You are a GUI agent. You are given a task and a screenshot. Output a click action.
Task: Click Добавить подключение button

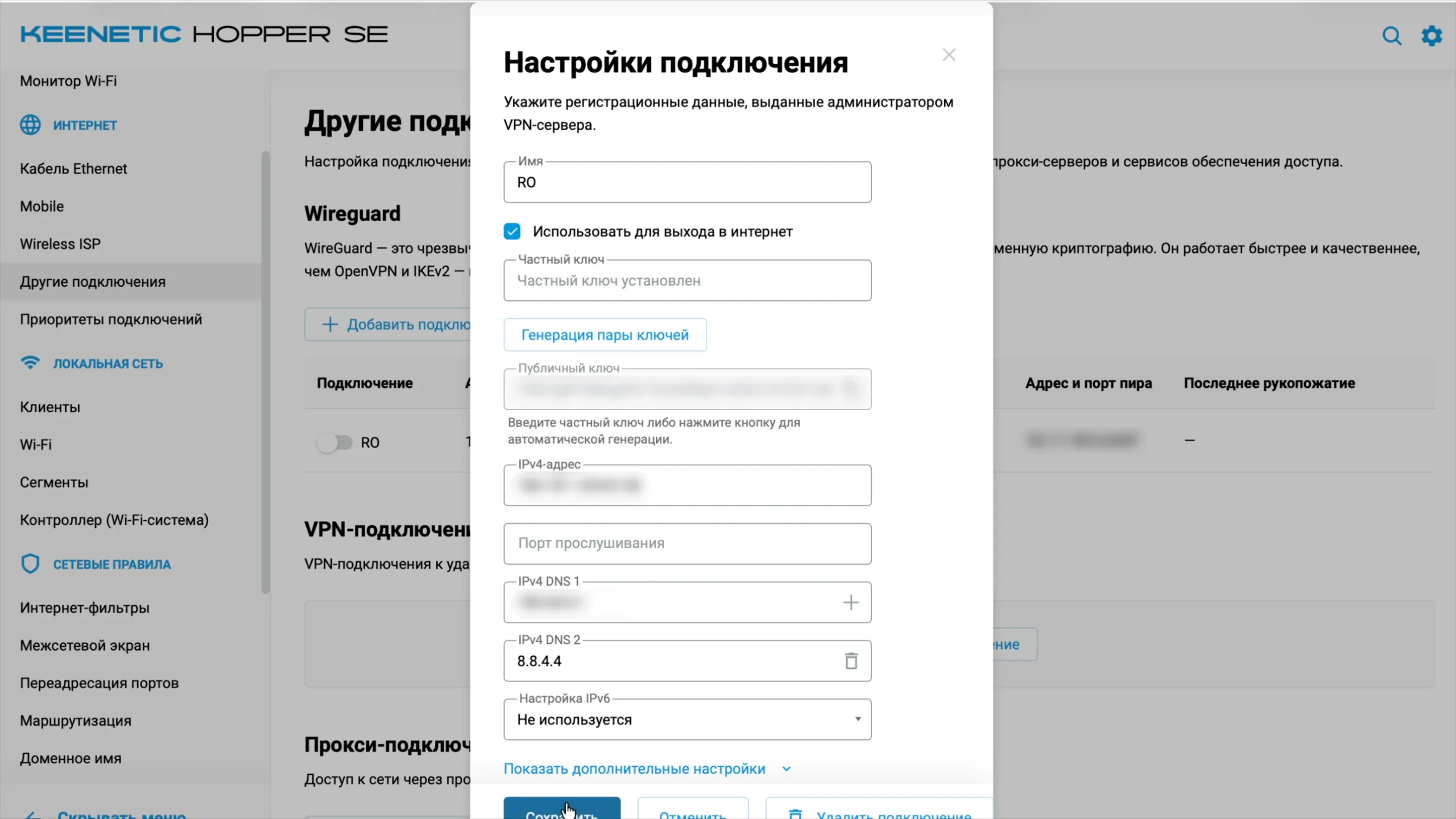pos(388,324)
